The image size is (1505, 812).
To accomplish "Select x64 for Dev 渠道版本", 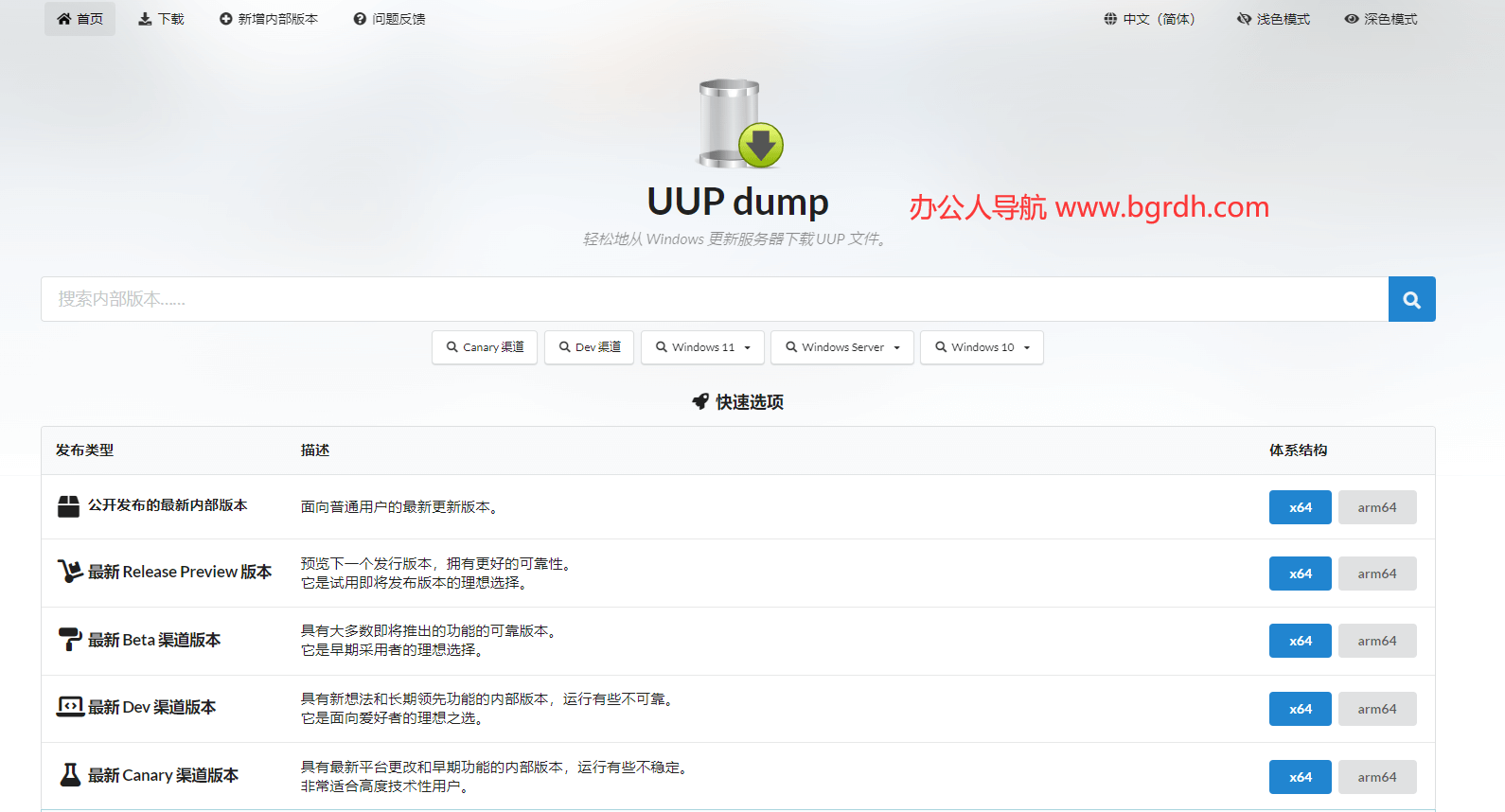I will (1301, 709).
